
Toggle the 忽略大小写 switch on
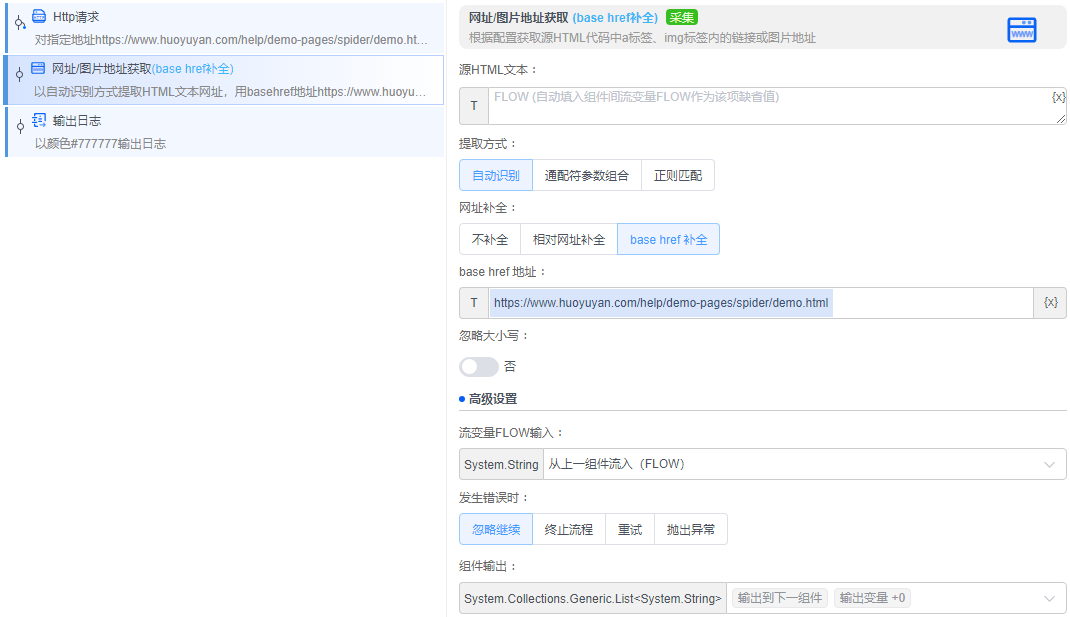478,366
